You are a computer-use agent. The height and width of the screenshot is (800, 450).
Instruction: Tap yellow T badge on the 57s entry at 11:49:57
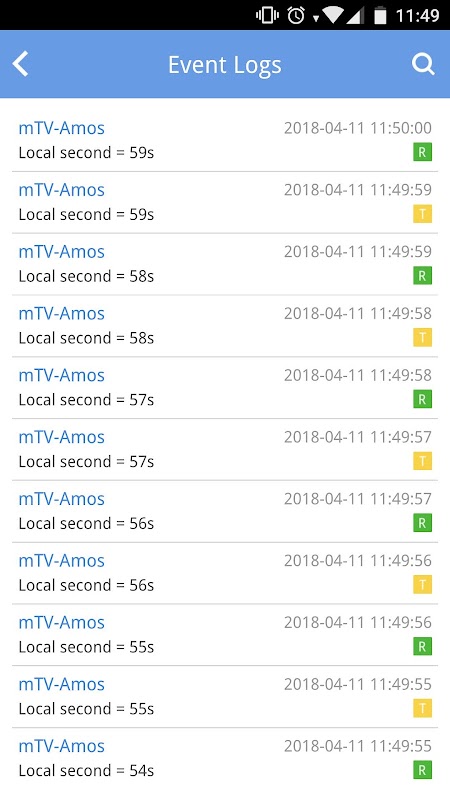tap(422, 461)
